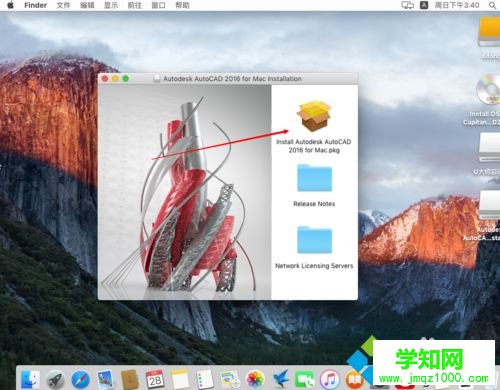Open the 前往 menu
The height and width of the screenshot is (390, 500).
coord(135,5)
